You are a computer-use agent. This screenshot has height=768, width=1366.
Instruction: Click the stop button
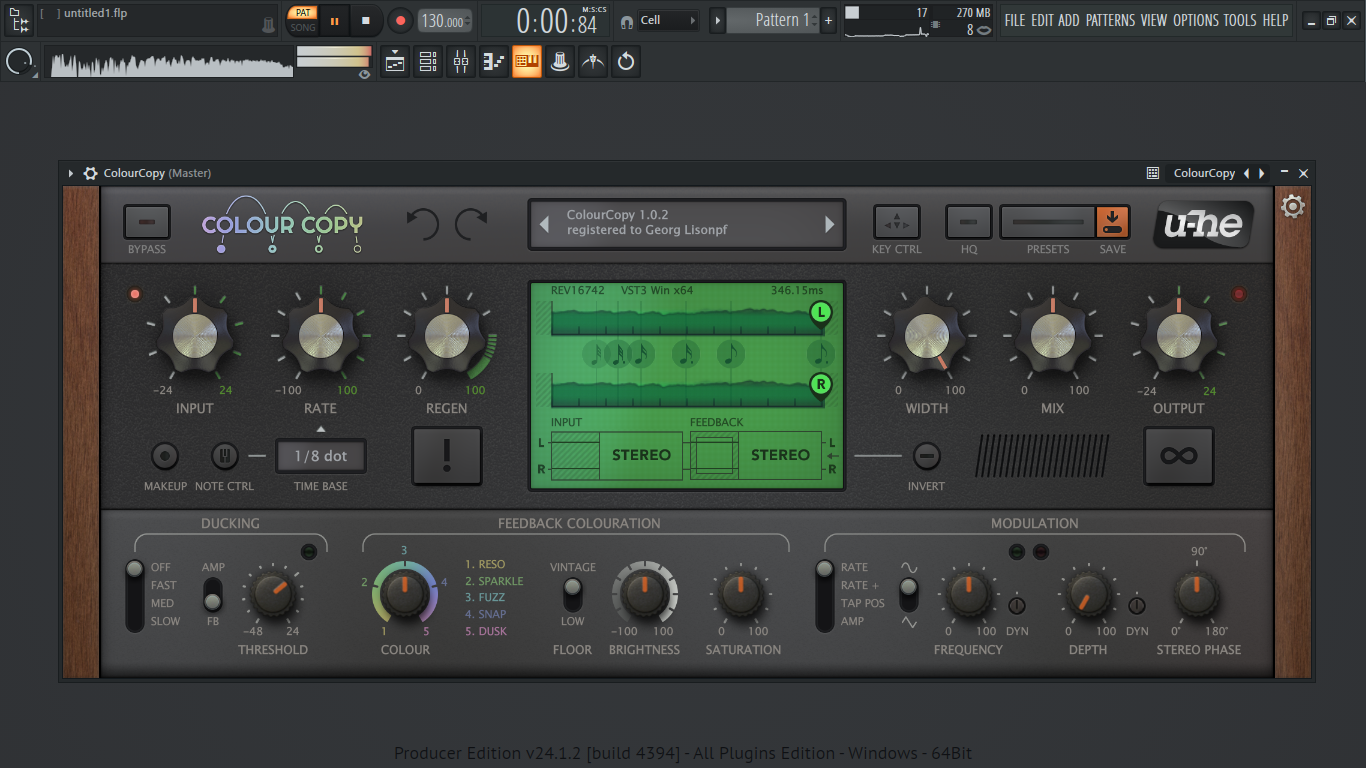click(366, 20)
